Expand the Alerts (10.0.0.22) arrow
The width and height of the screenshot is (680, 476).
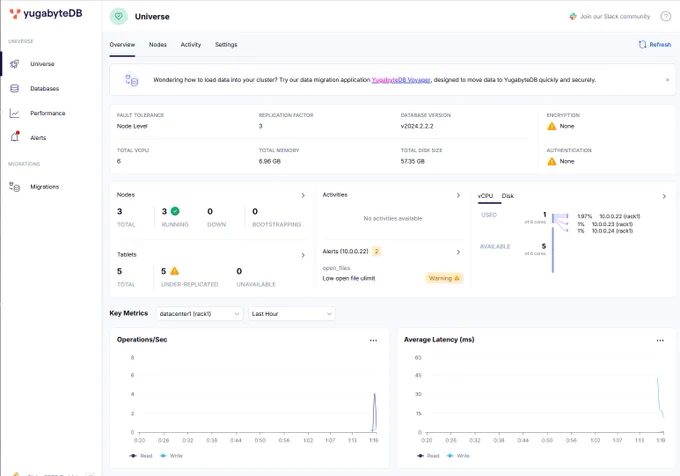[x=458, y=252]
